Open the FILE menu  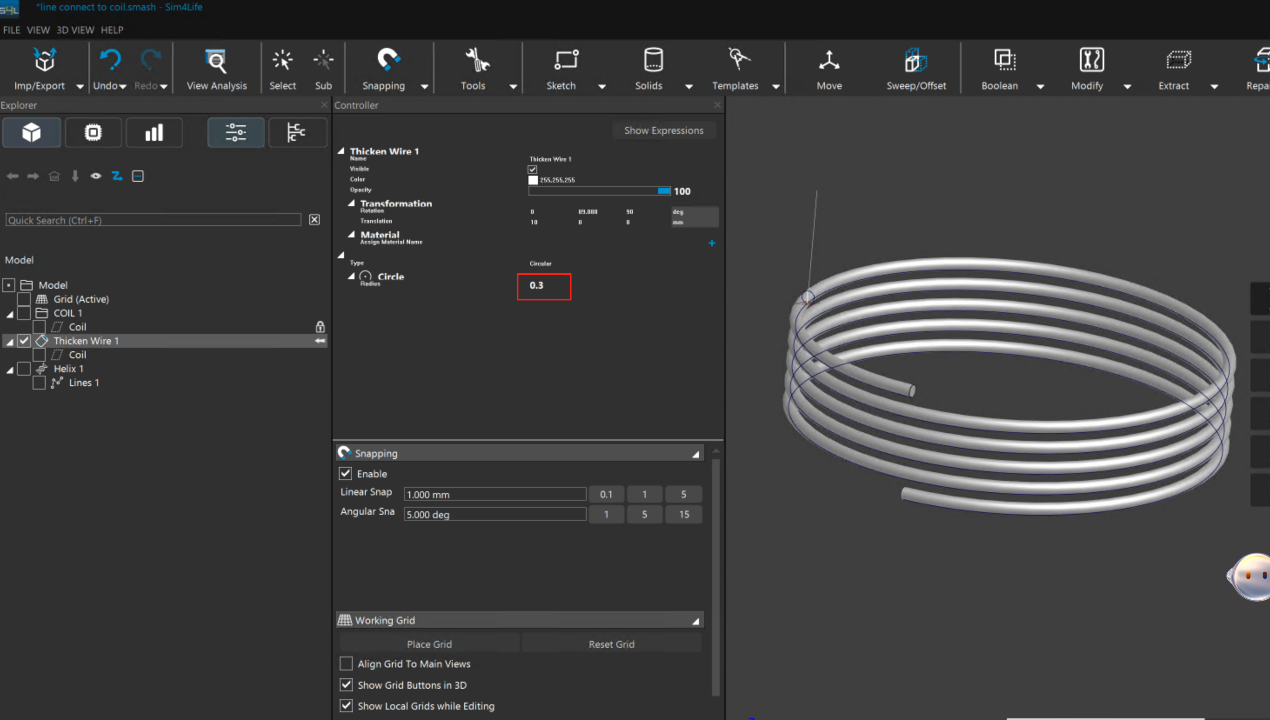pyautogui.click(x=12, y=30)
